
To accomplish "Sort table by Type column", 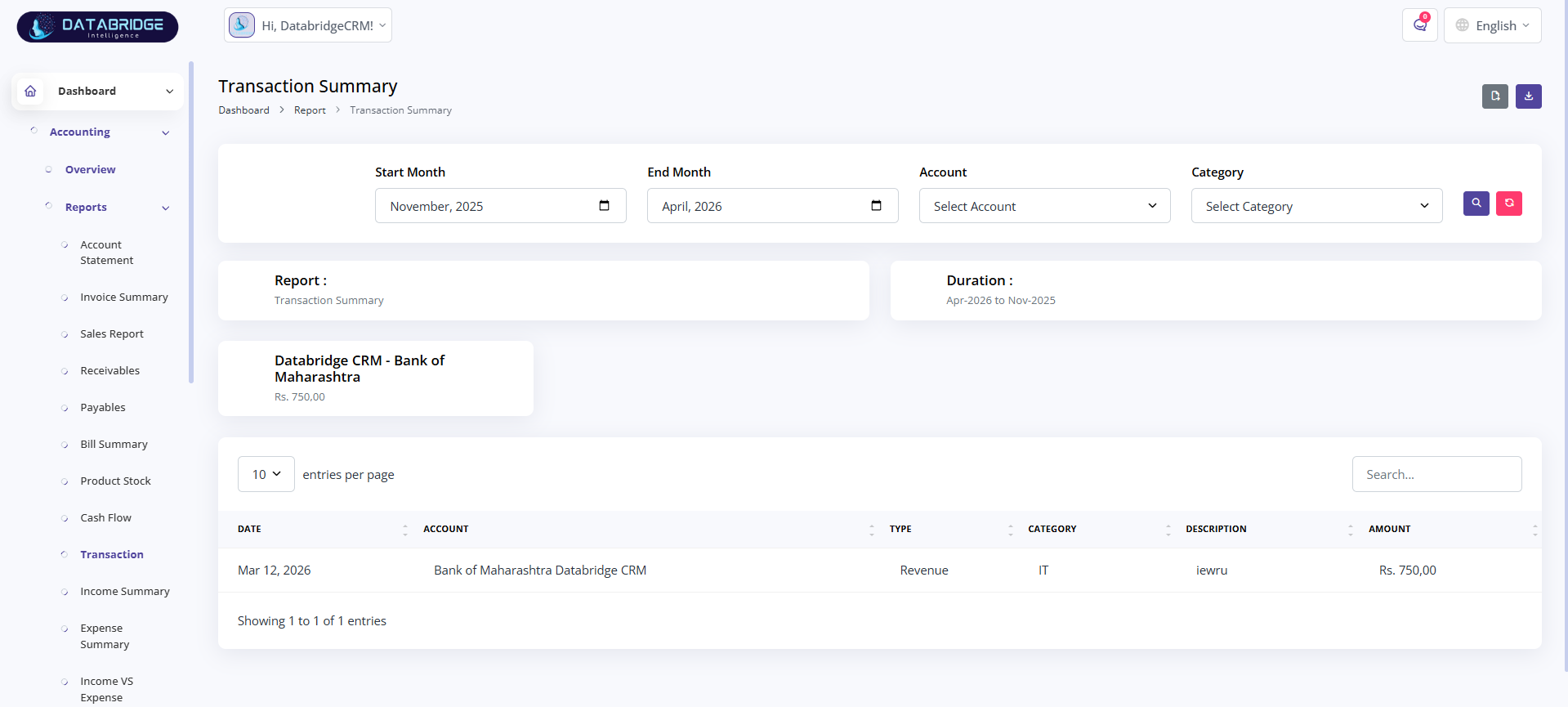I will pos(1011,530).
